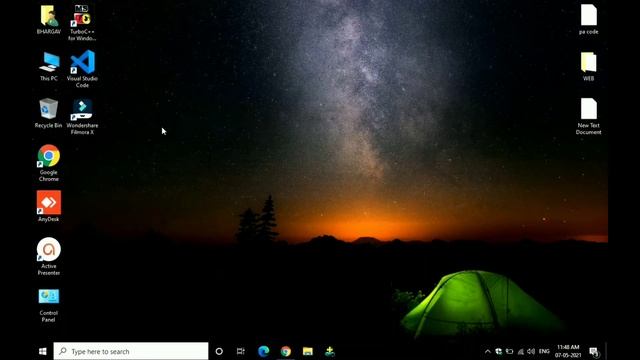This screenshot has height=360, width=640.
Task: Expand hidden system tray icons chevron
Action: pyautogui.click(x=487, y=351)
